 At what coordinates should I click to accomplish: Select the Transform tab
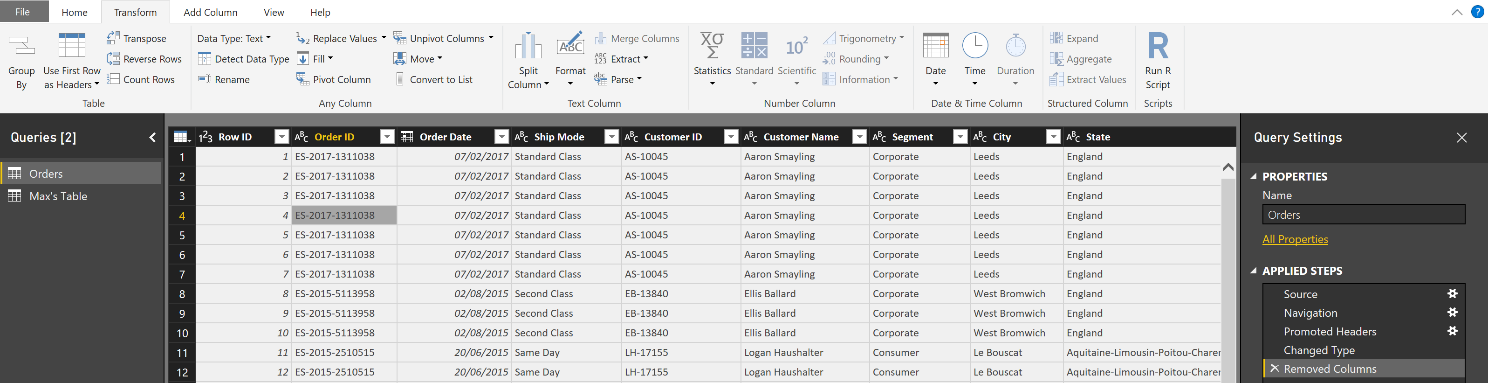135,12
